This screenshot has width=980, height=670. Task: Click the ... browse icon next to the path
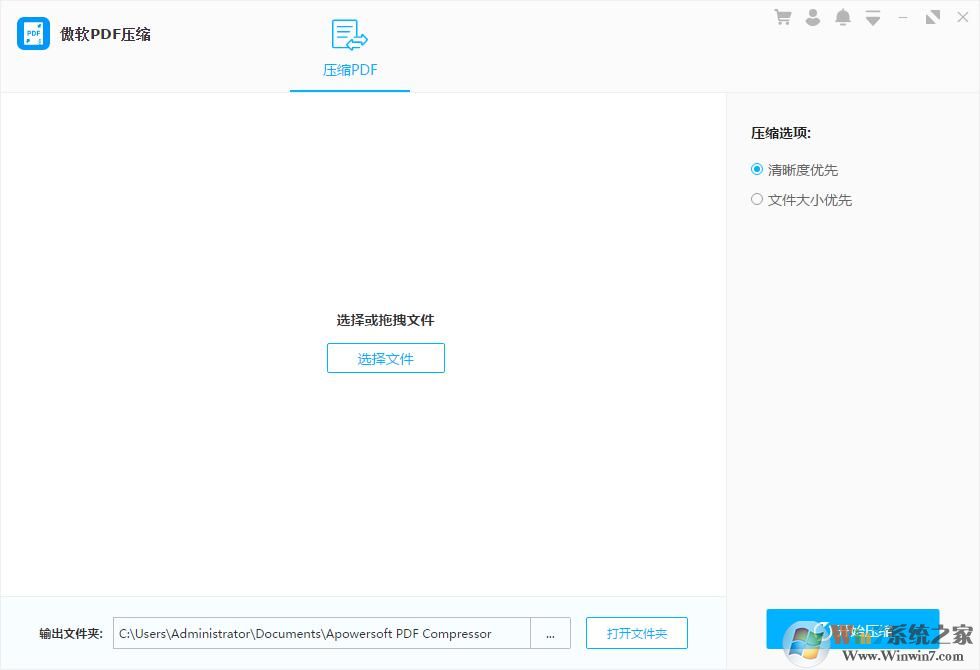click(x=550, y=633)
